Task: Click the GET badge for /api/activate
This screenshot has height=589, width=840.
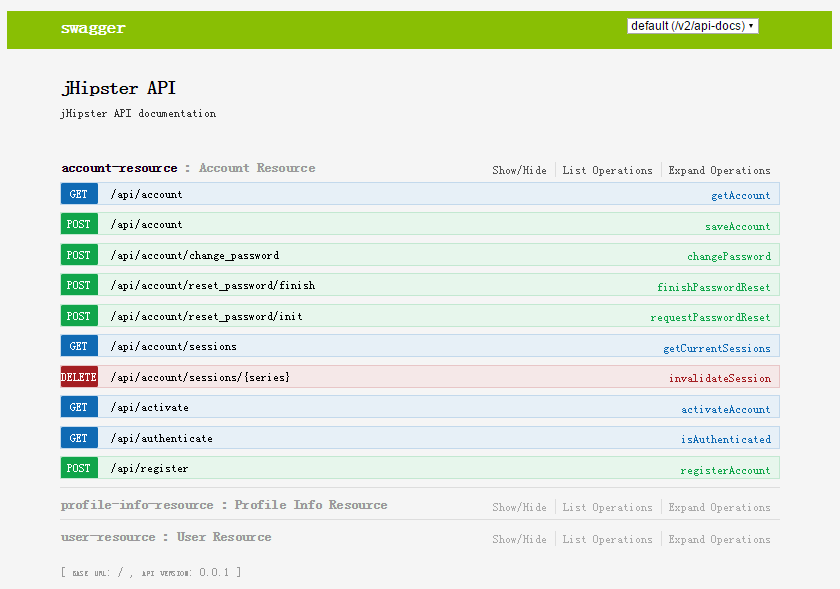Action: (79, 407)
